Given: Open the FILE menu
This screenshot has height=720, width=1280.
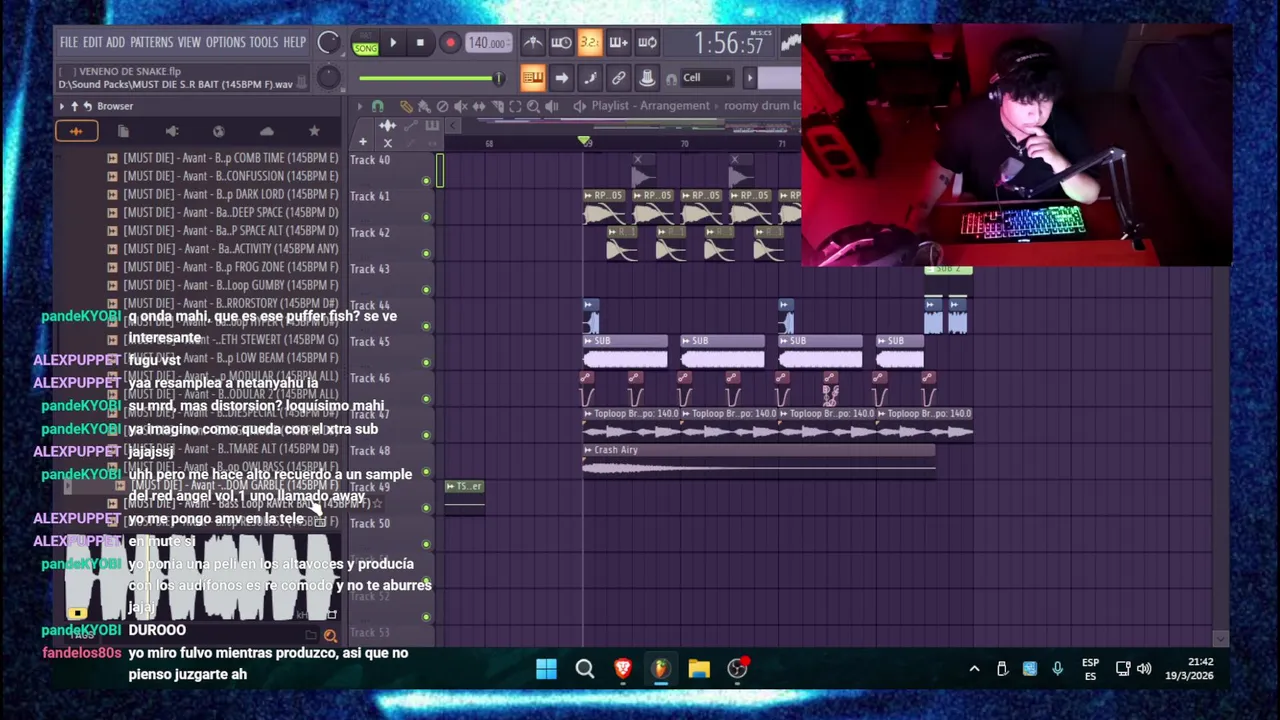Looking at the screenshot, I should [x=68, y=43].
